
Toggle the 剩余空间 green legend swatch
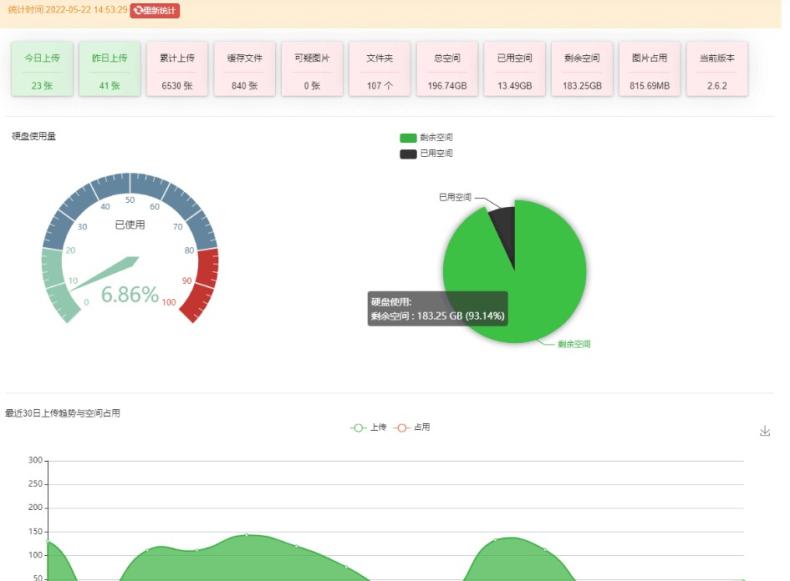click(408, 138)
